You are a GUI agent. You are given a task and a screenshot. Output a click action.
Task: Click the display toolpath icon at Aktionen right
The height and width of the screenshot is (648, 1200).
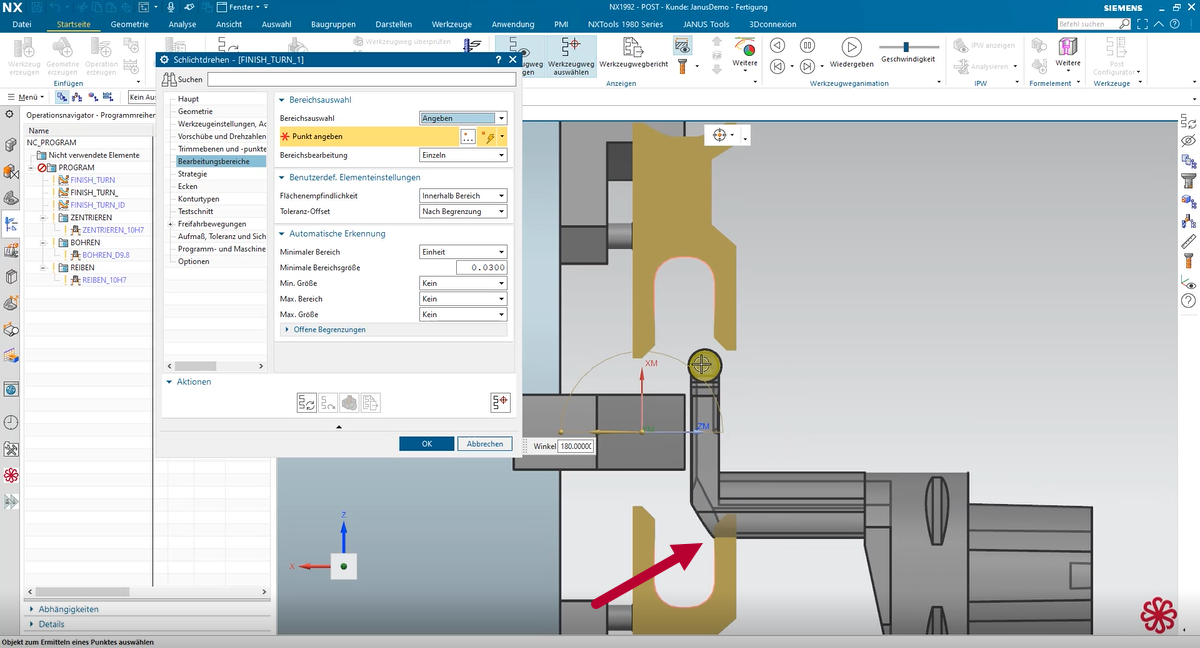click(501, 403)
